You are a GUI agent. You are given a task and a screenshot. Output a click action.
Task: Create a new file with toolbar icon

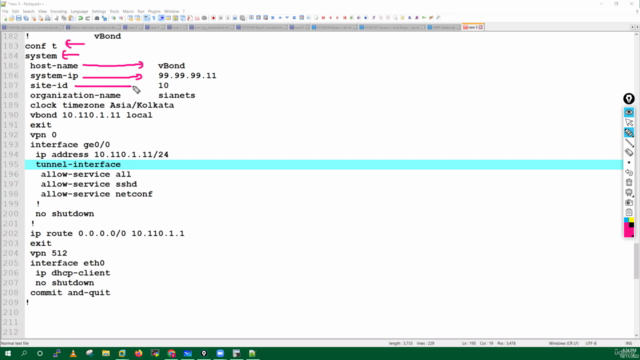pos(5,18)
